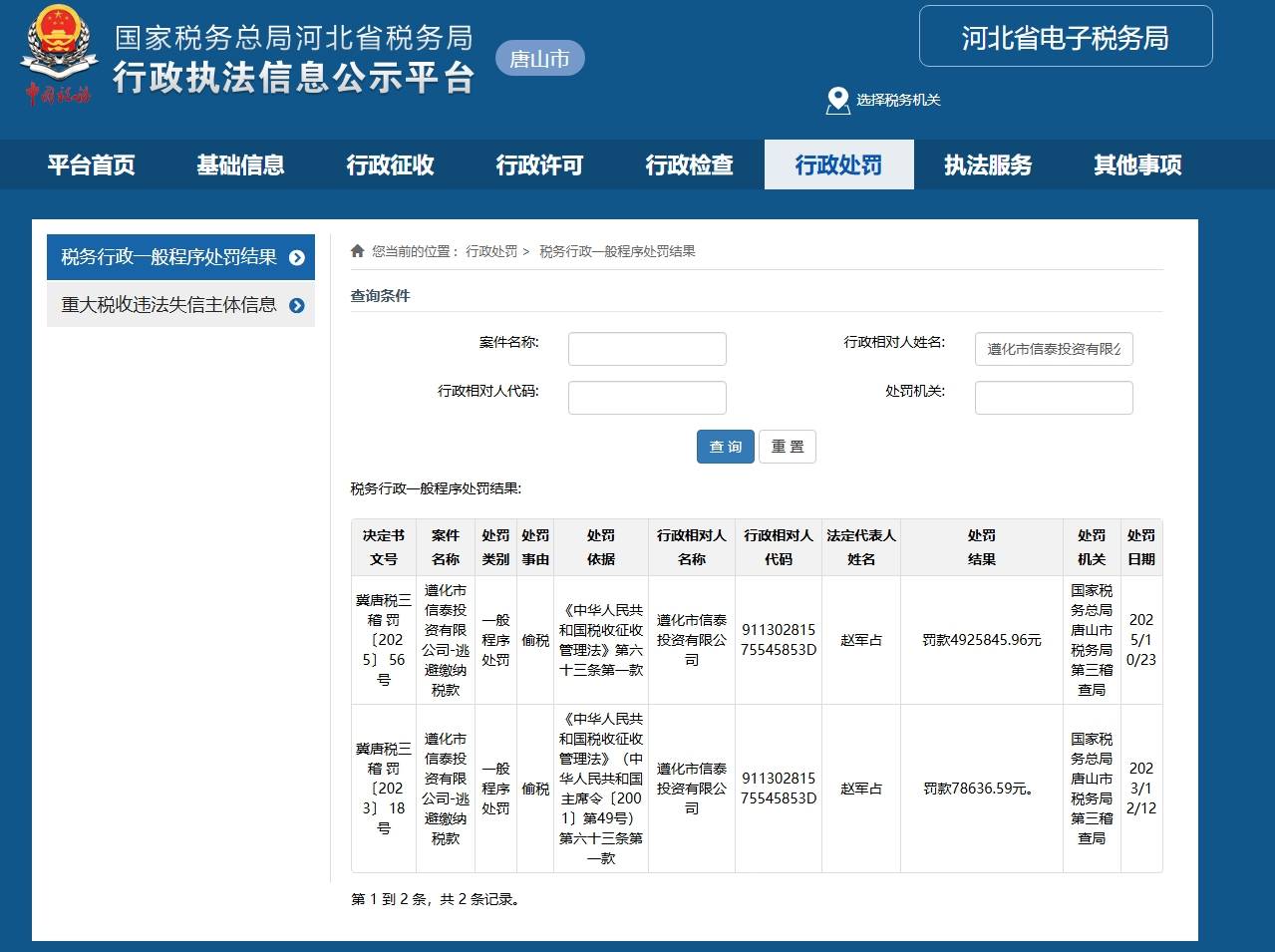Click the arrow icon on 重大税收违法失信主体信息
1275x952 pixels.
click(x=296, y=305)
